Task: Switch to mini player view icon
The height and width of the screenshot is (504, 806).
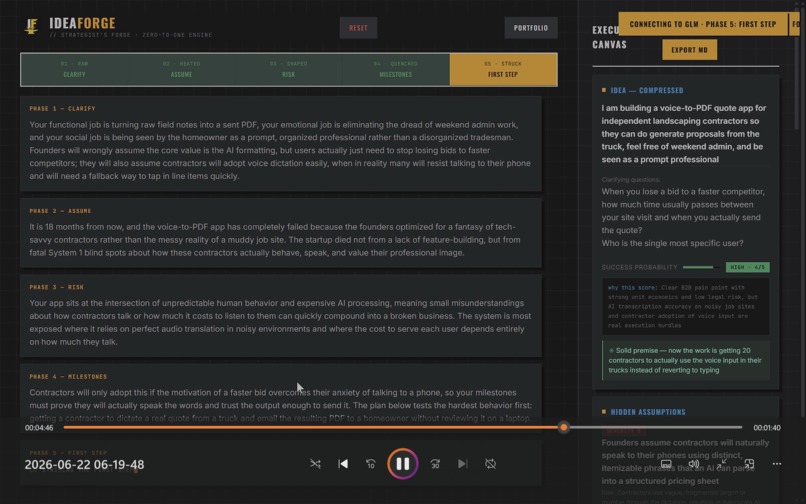Action: 749,464
